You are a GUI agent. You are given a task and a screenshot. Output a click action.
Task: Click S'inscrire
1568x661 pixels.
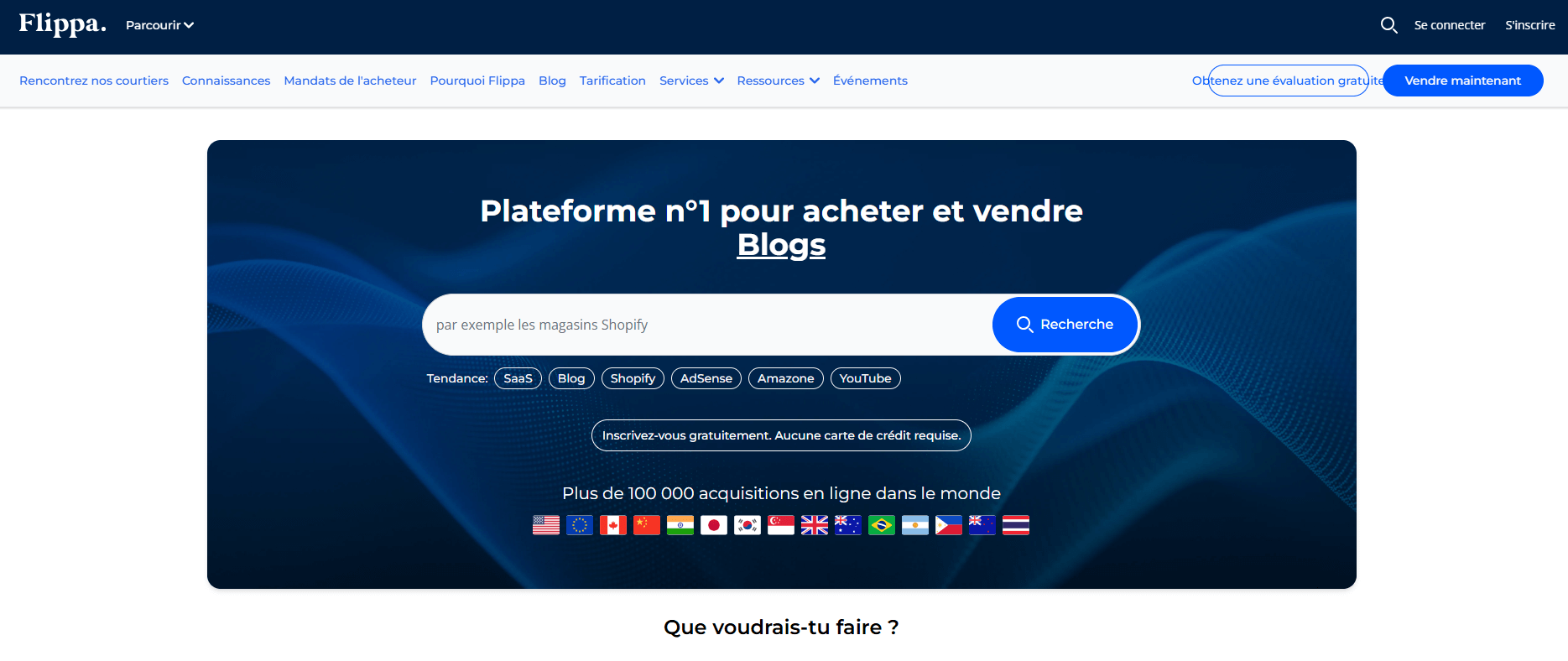pos(1530,25)
